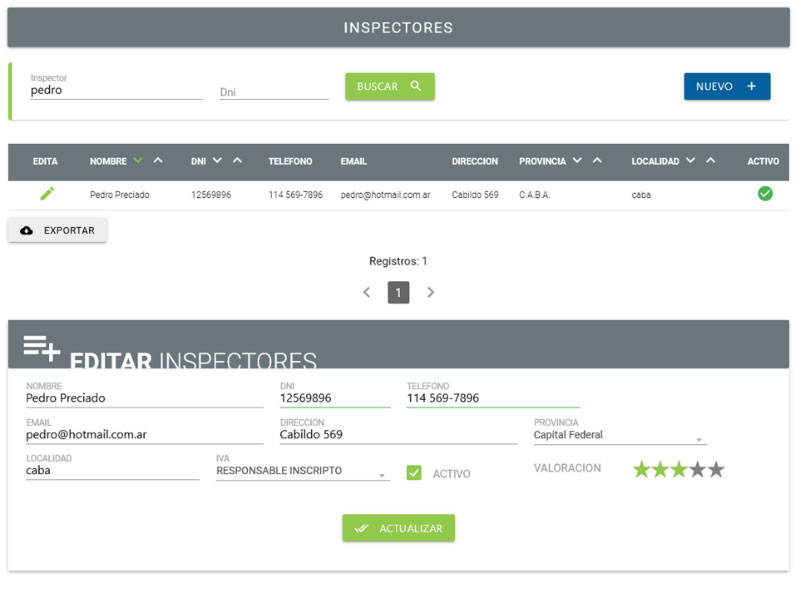Sort LOCALIDAD column descending with the down arrow
The width and height of the screenshot is (800, 600).
pos(691,161)
